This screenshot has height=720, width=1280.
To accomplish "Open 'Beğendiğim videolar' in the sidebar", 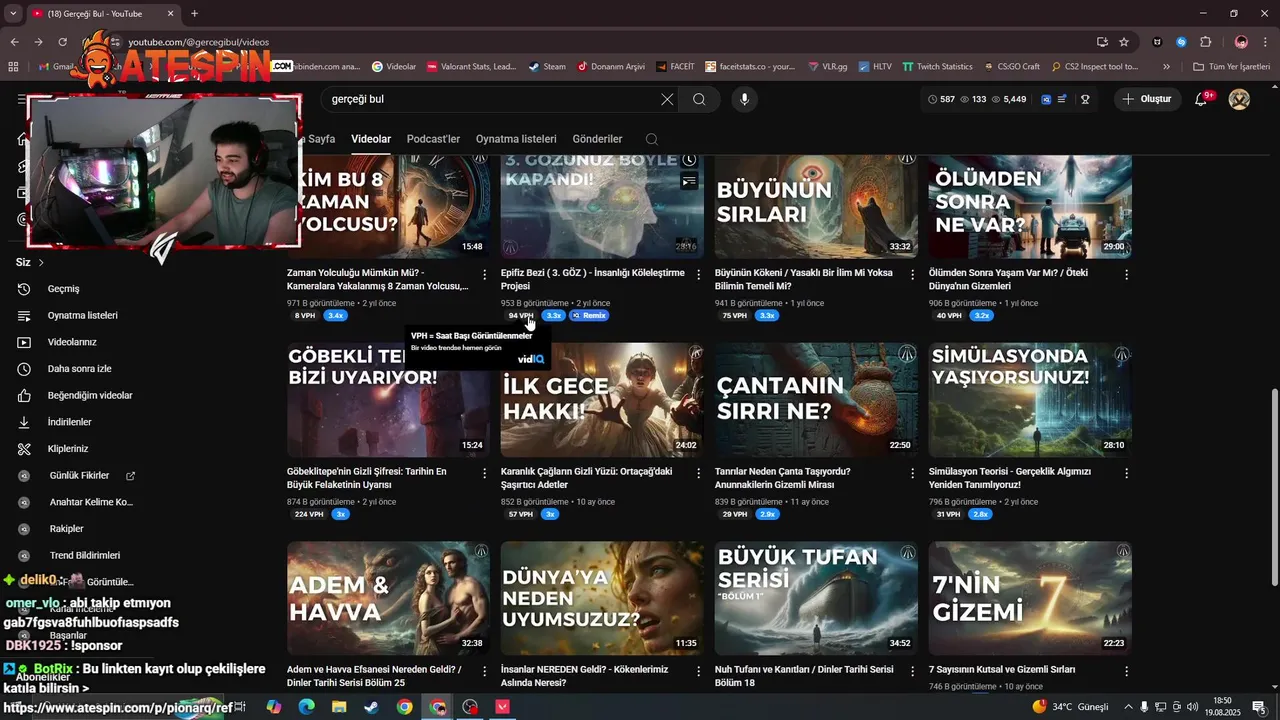I will [90, 395].
